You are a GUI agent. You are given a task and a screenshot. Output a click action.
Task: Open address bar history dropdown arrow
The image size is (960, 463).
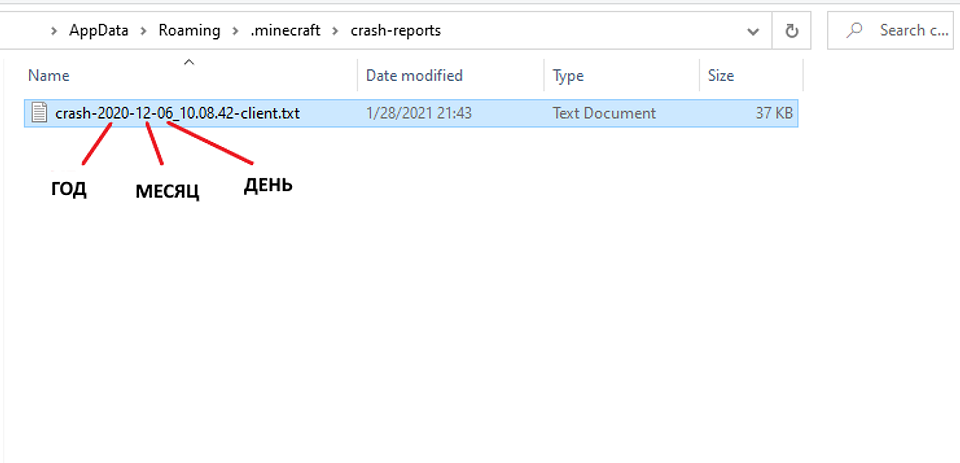point(754,31)
